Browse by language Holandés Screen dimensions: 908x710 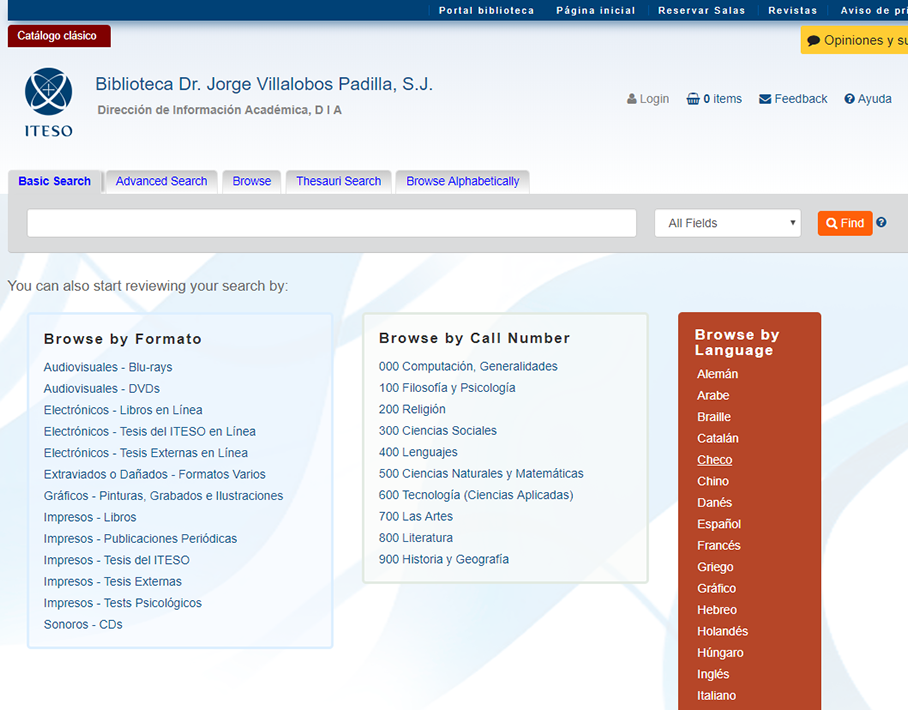(723, 631)
